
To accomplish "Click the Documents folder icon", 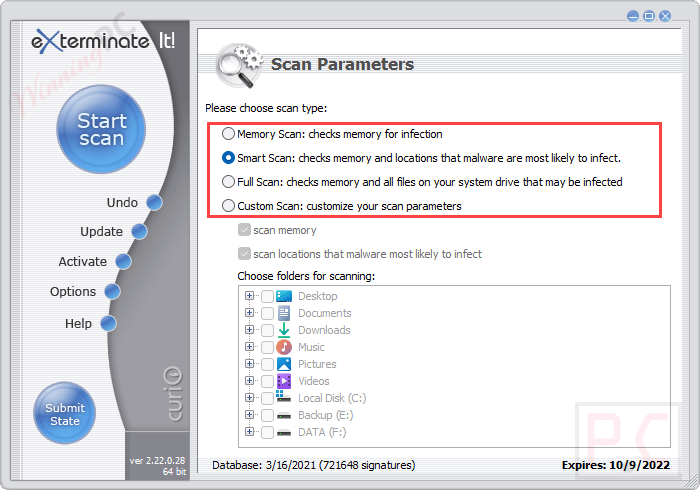I will (284, 313).
